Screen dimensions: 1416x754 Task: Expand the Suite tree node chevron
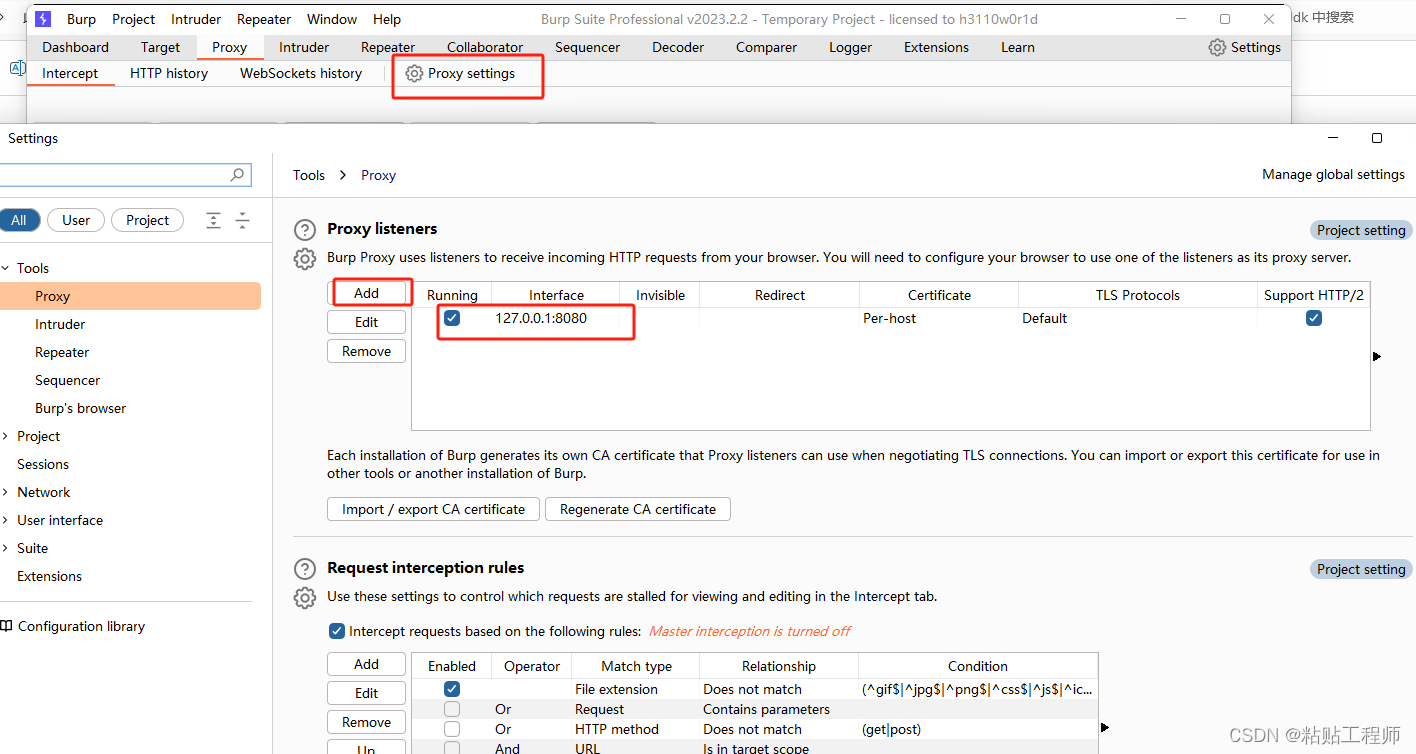[5, 548]
